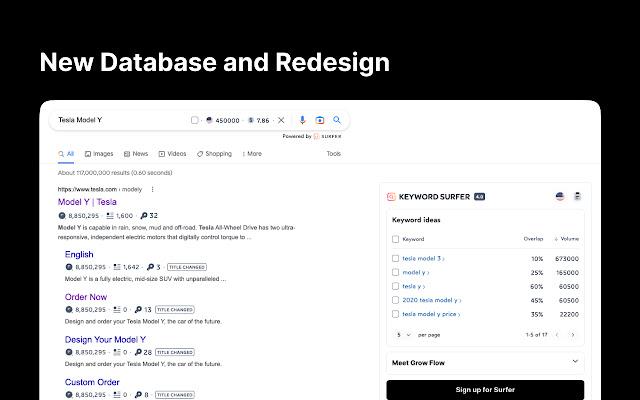
Task: Open the search Tools option
Action: pos(333,154)
